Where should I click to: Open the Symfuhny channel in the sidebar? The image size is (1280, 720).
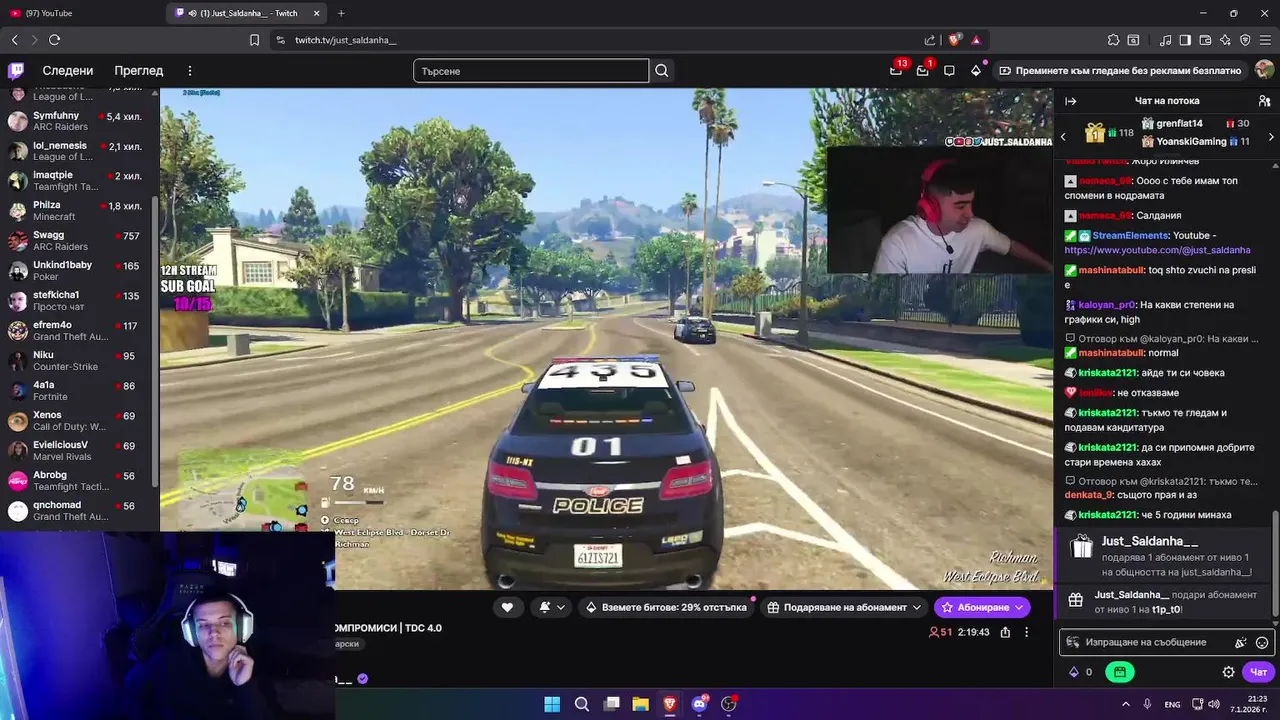pos(78,121)
